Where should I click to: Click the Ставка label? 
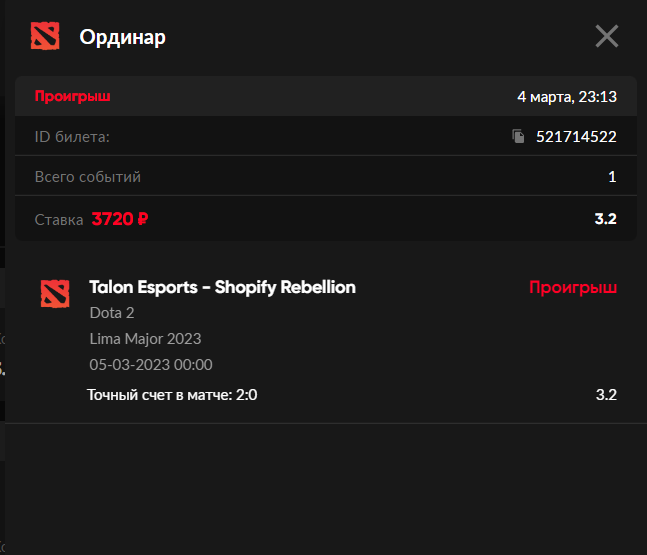59,219
